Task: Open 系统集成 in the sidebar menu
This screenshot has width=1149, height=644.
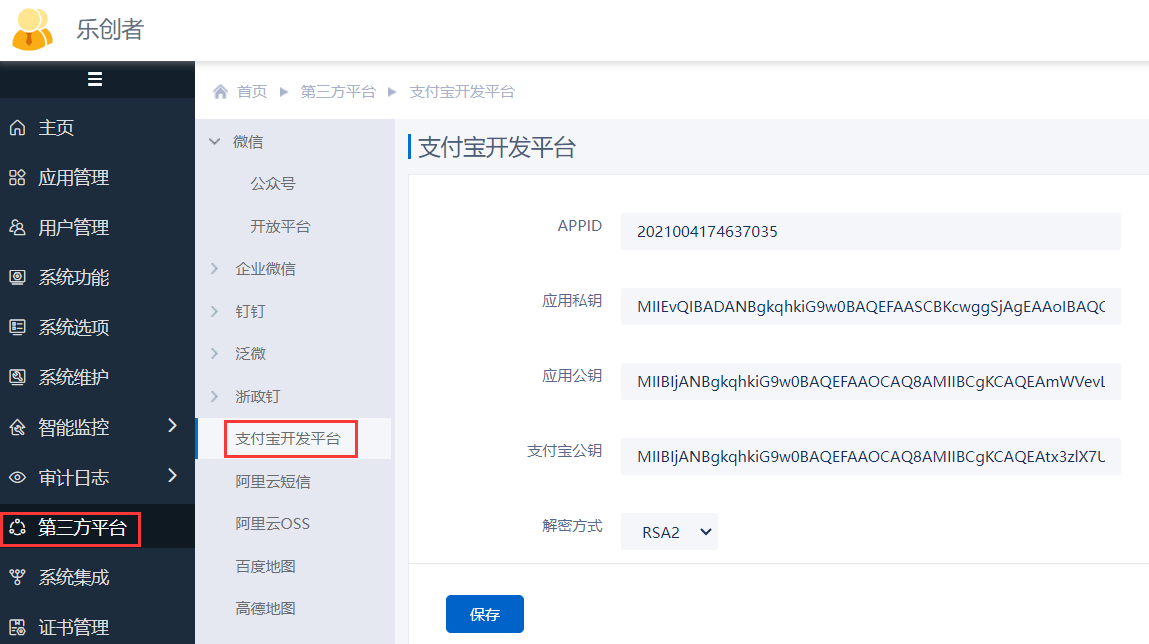Action: 73,578
